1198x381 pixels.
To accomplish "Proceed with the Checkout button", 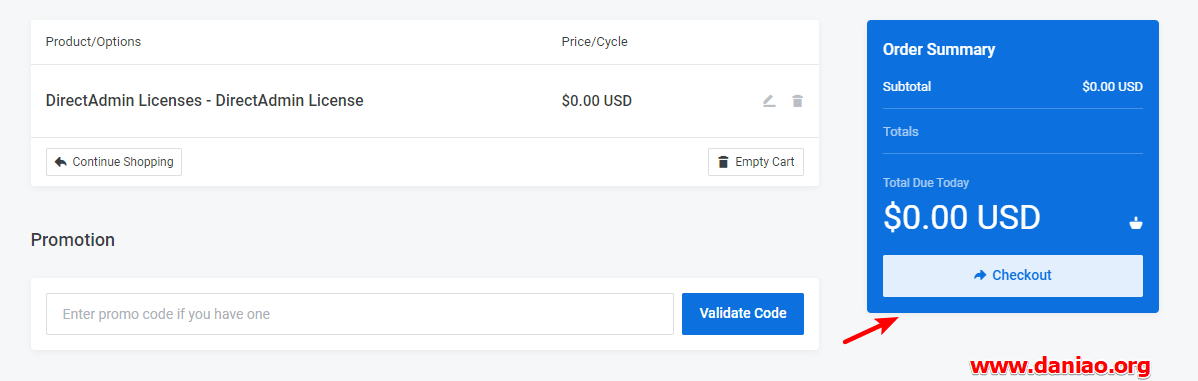I will coord(1012,276).
